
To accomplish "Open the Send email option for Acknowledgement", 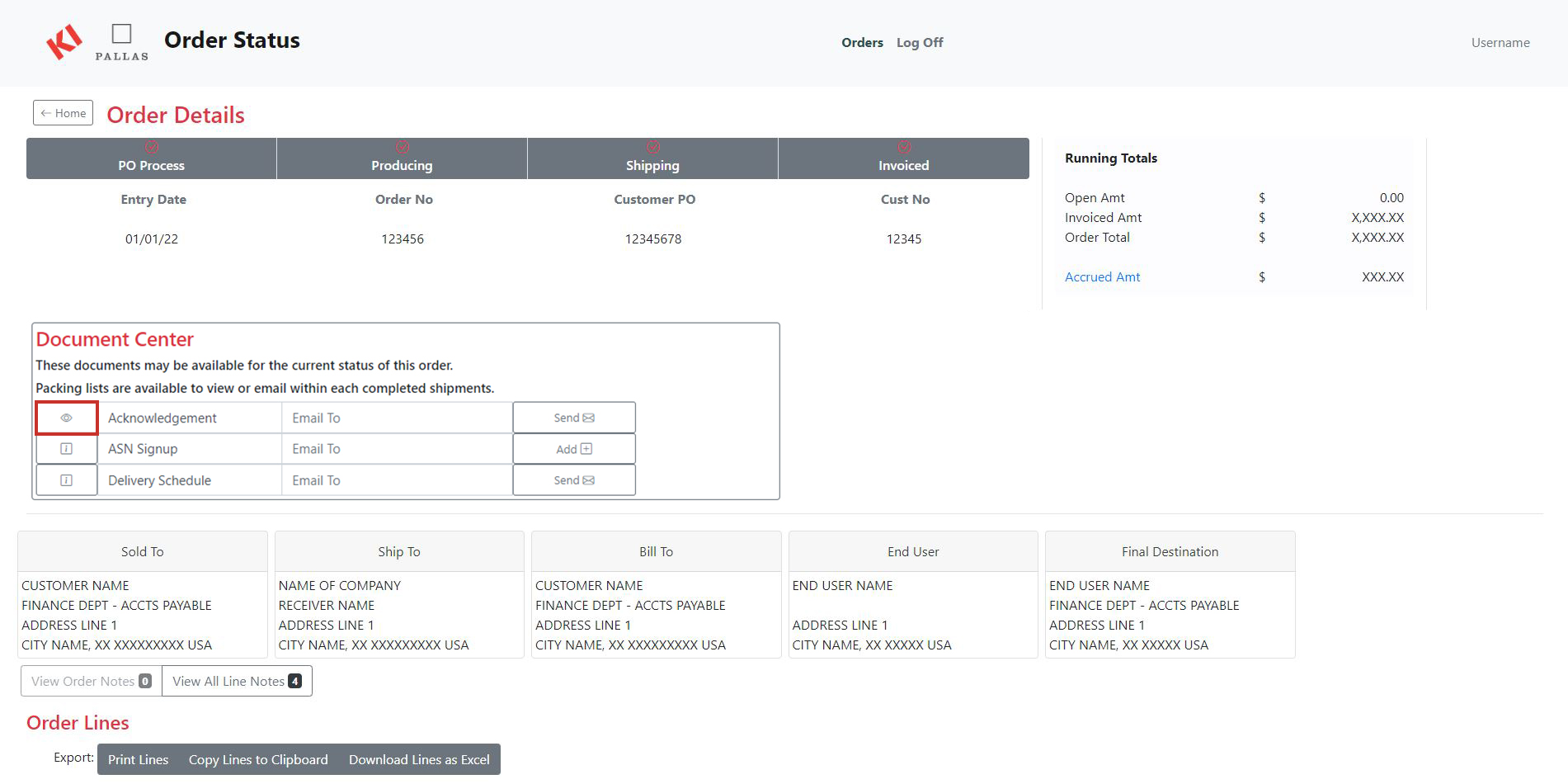I will (573, 417).
